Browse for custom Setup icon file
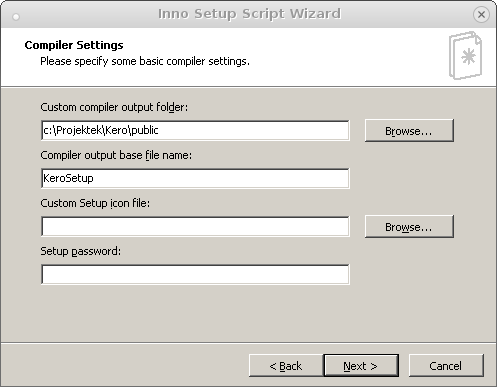This screenshot has width=497, height=387. [409, 226]
